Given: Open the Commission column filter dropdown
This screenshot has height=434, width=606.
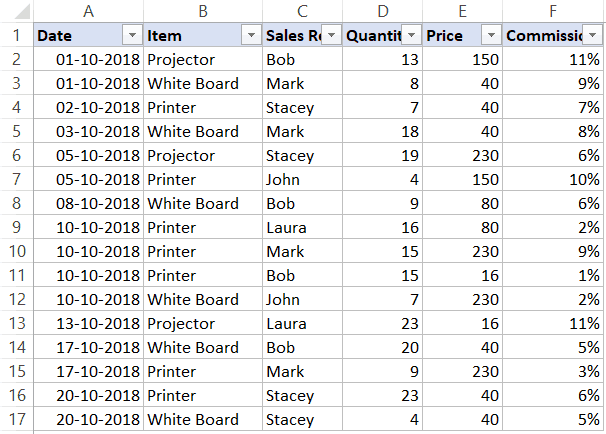Looking at the screenshot, I should [x=592, y=35].
